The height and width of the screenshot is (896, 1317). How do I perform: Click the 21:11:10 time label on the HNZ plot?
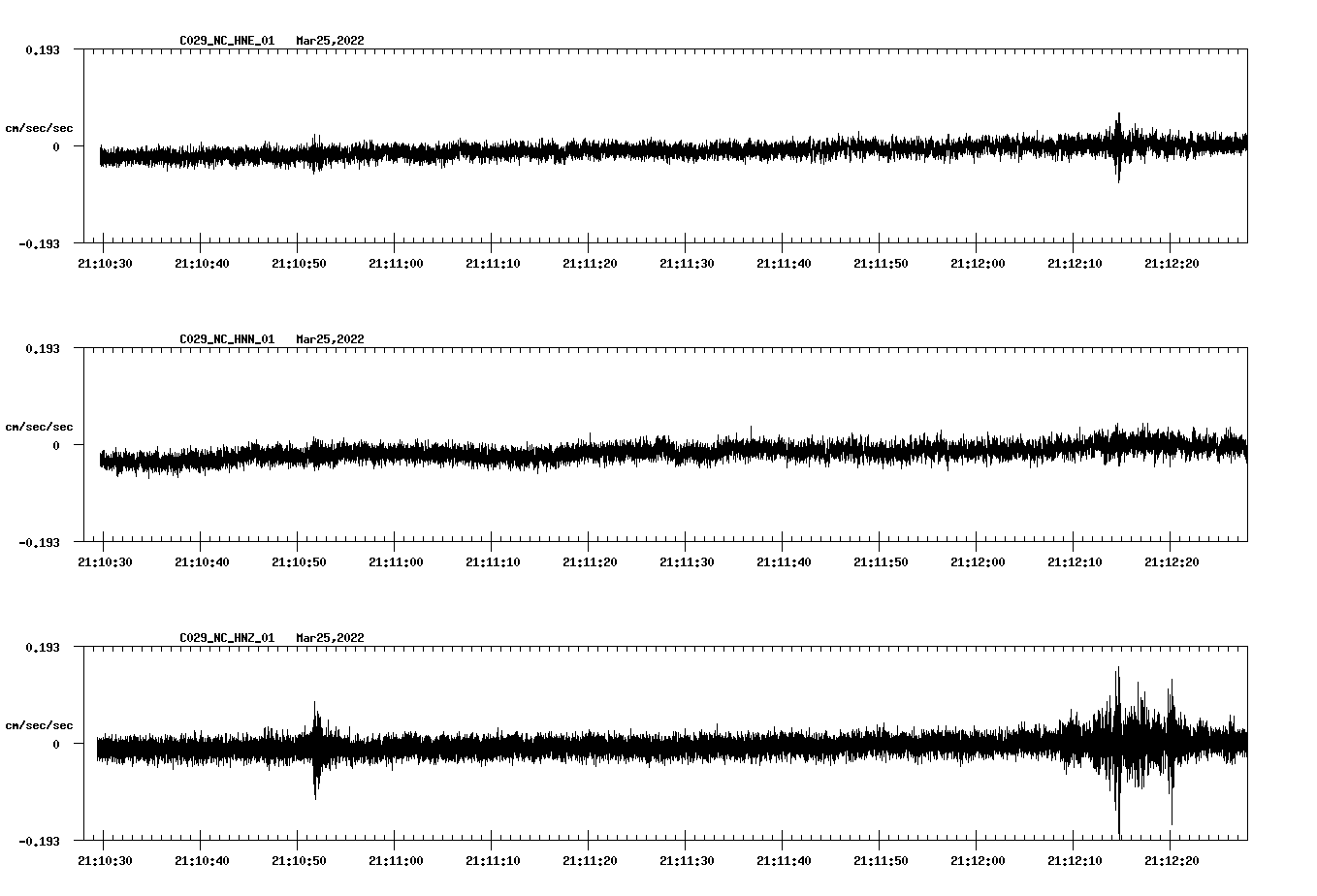click(x=493, y=861)
